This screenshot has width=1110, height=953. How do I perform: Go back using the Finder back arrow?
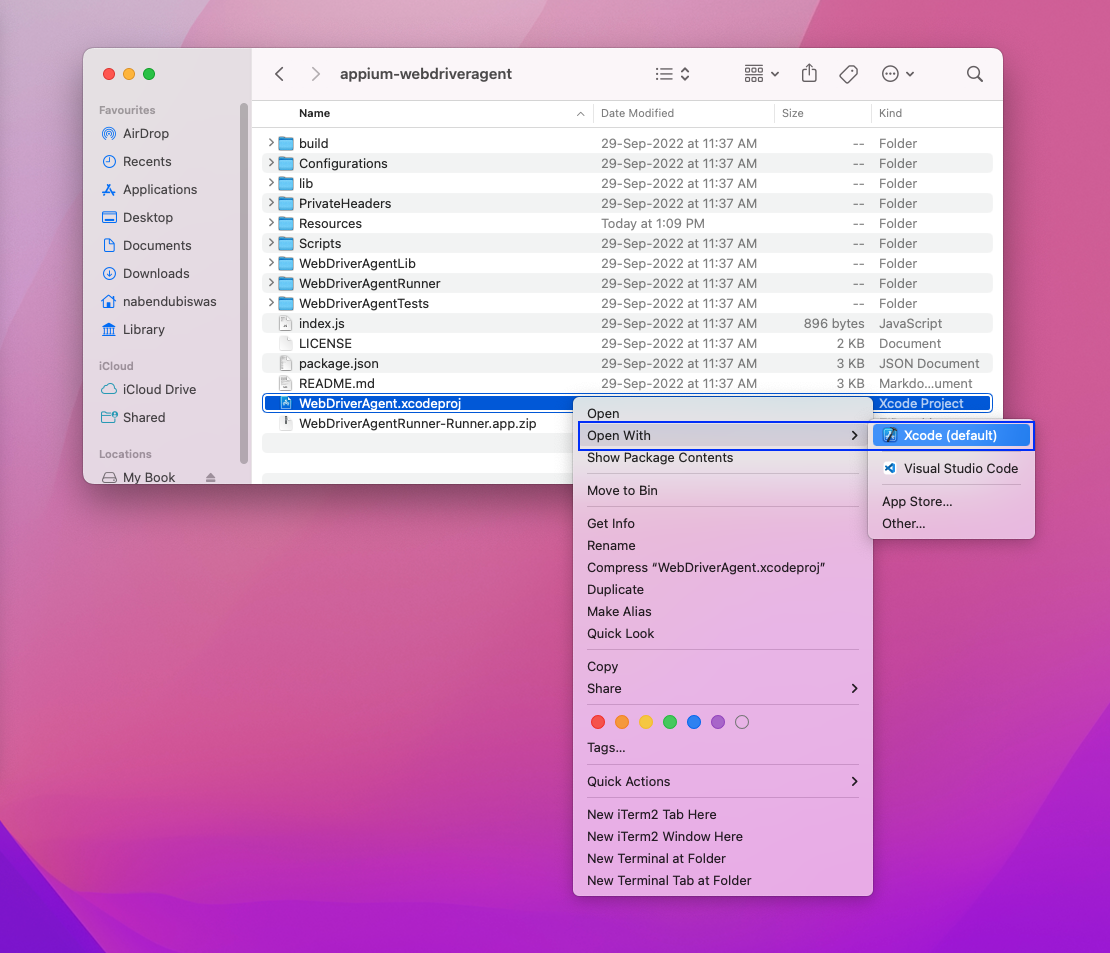click(280, 74)
